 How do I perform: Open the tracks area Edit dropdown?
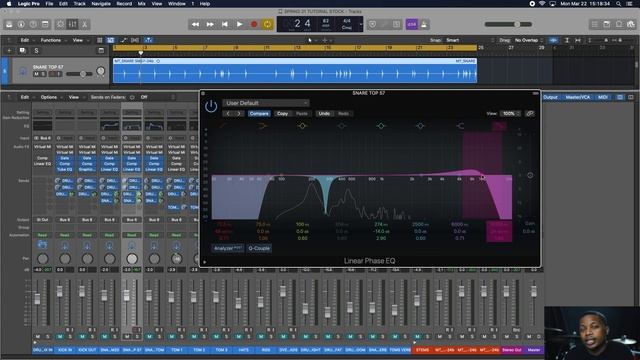tap(27, 40)
